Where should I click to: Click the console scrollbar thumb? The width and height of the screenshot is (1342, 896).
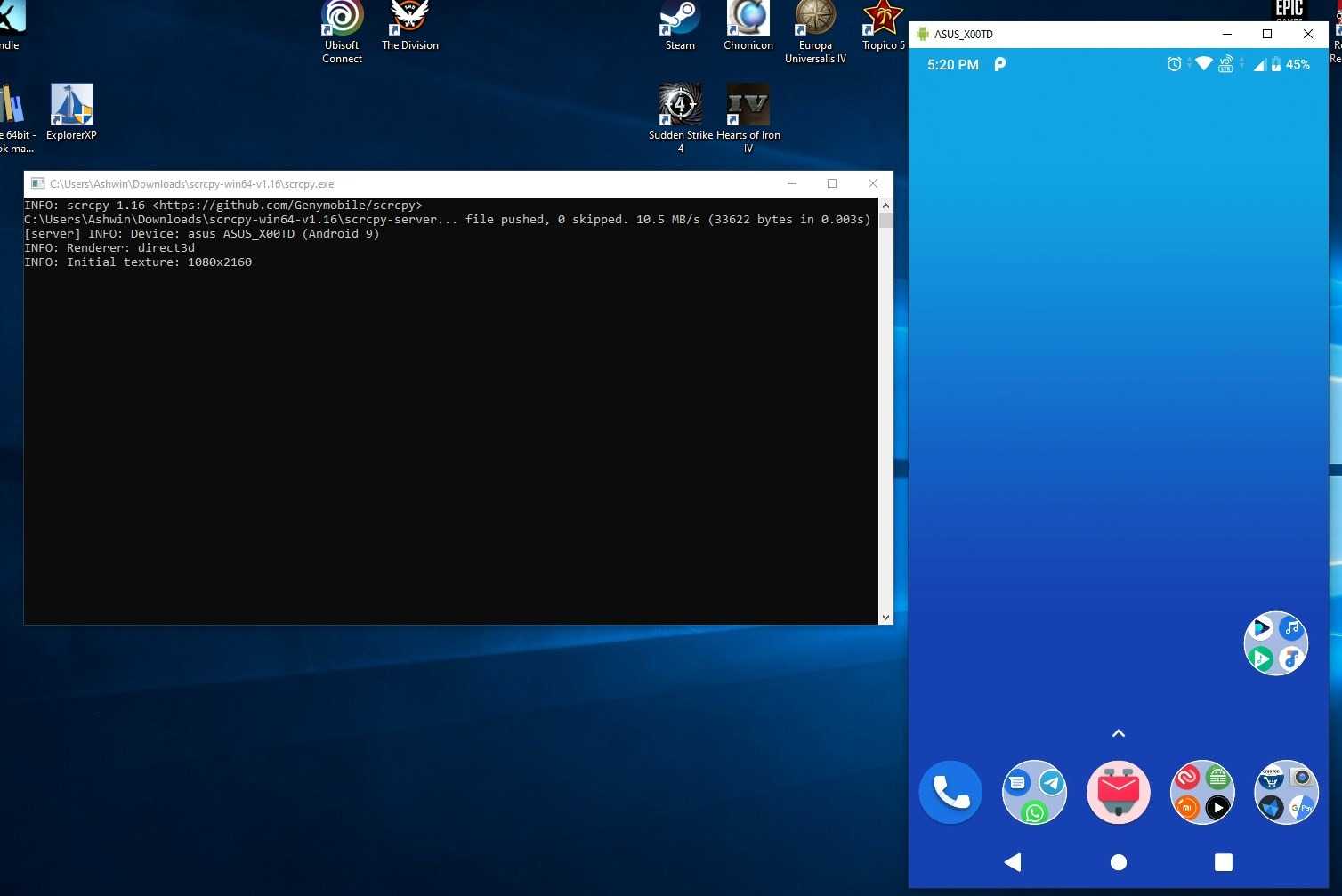coord(885,221)
